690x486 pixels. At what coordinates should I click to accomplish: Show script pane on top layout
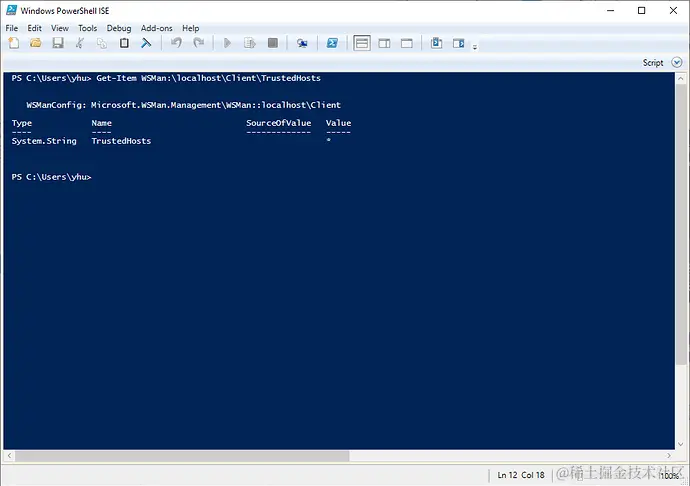362,43
